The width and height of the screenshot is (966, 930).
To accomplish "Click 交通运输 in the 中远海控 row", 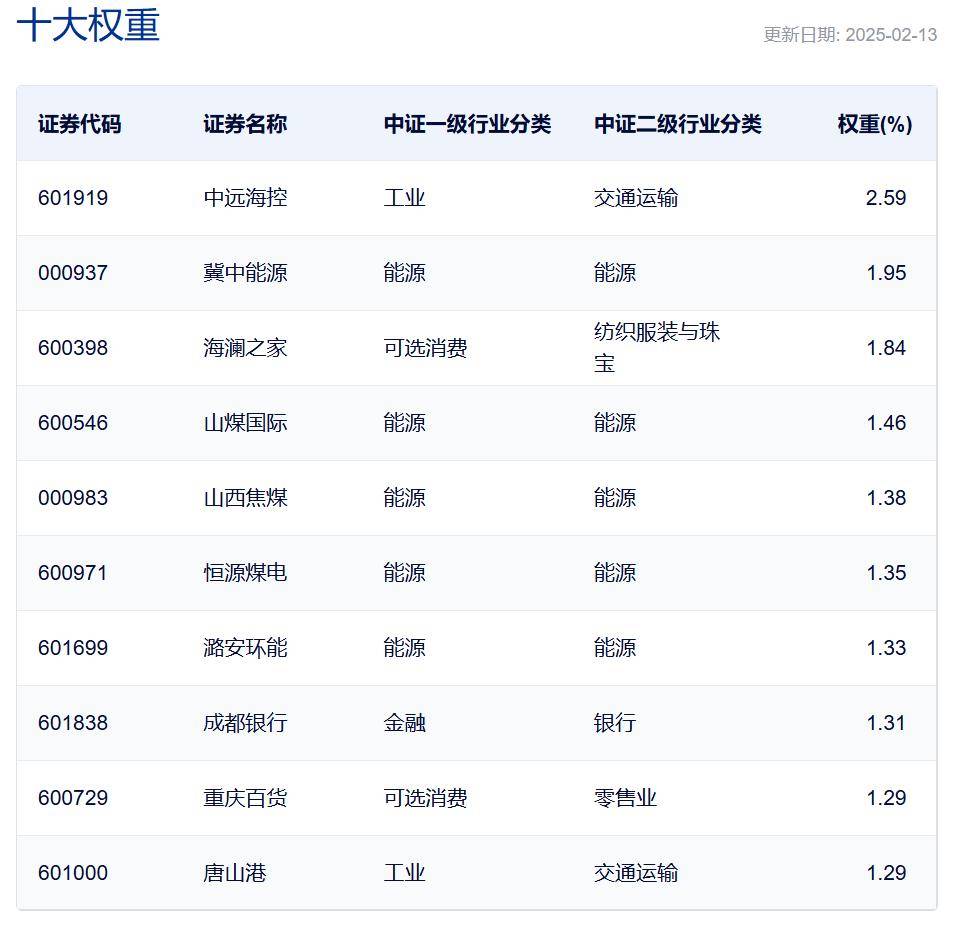I will [636, 198].
